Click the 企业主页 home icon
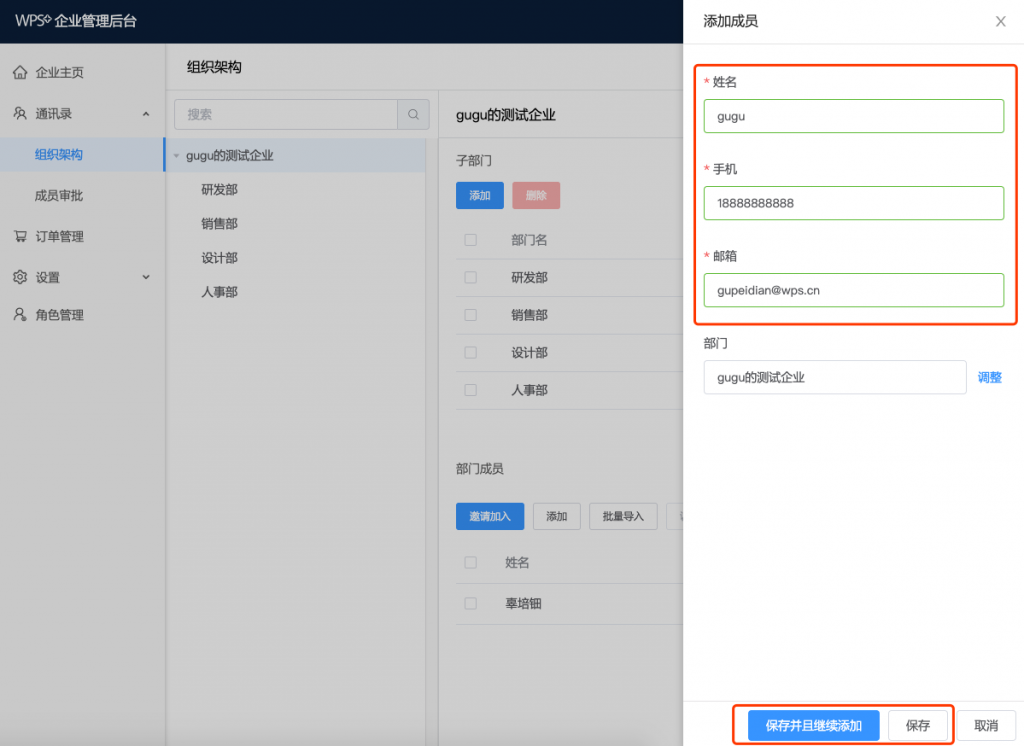The height and width of the screenshot is (746, 1024). tap(20, 72)
